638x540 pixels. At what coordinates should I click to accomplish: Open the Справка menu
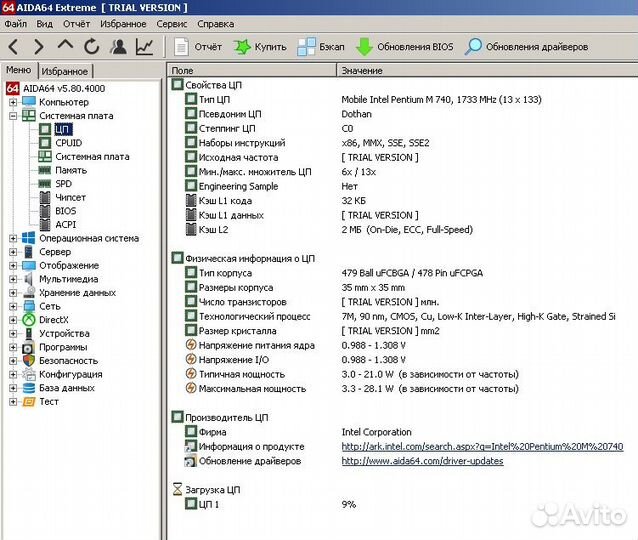coord(216,24)
